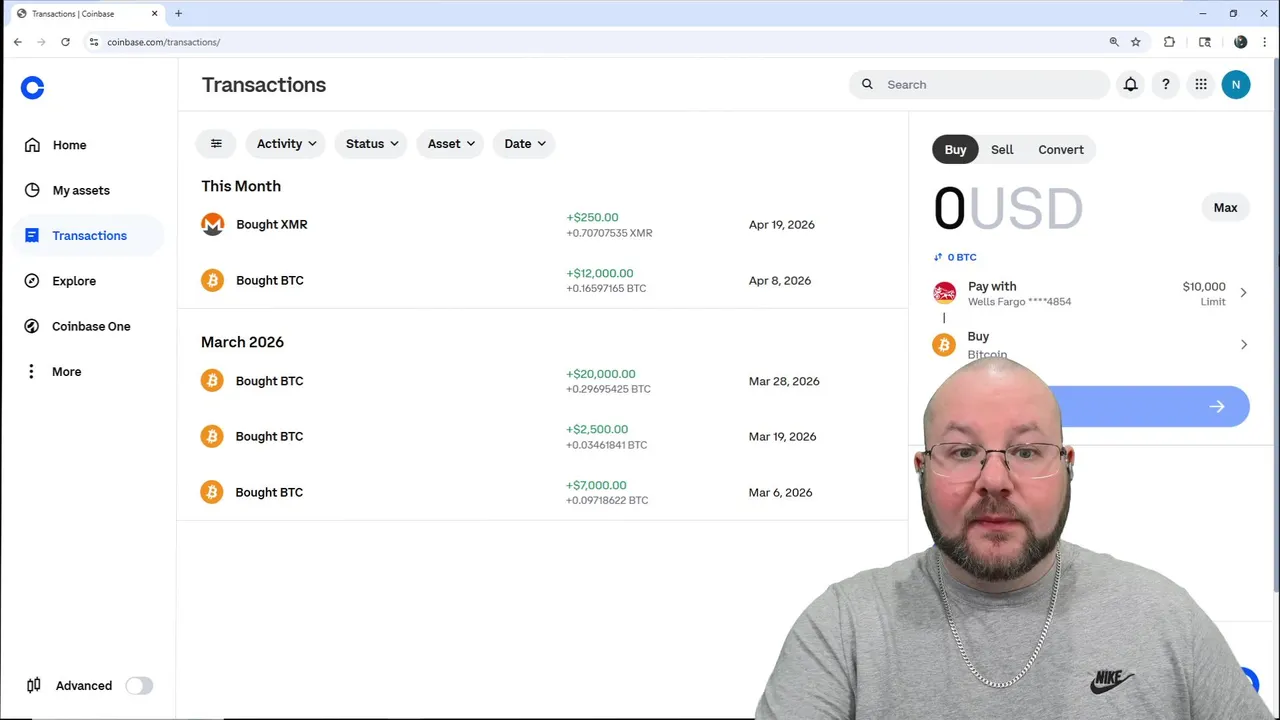Click the 0 USD amount field
This screenshot has width=1280, height=720.
point(1008,209)
